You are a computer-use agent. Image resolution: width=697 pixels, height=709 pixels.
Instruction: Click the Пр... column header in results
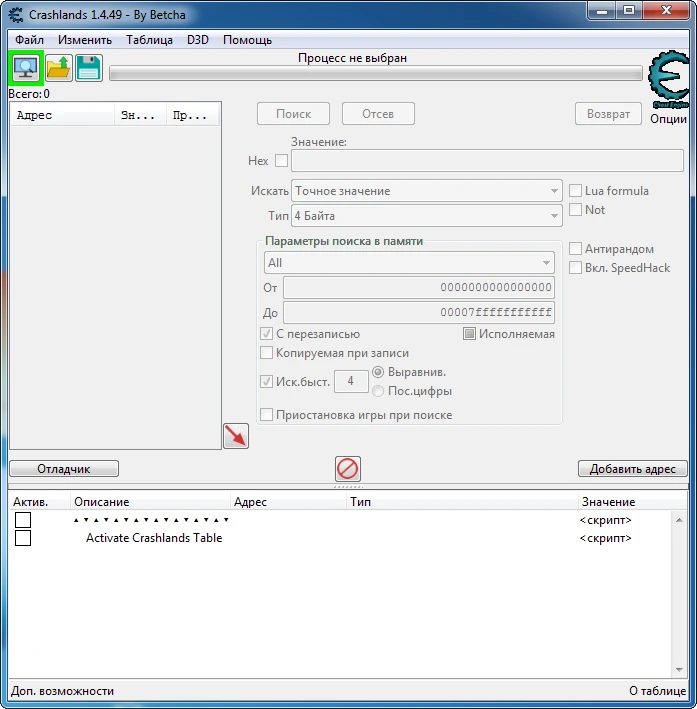click(192, 115)
